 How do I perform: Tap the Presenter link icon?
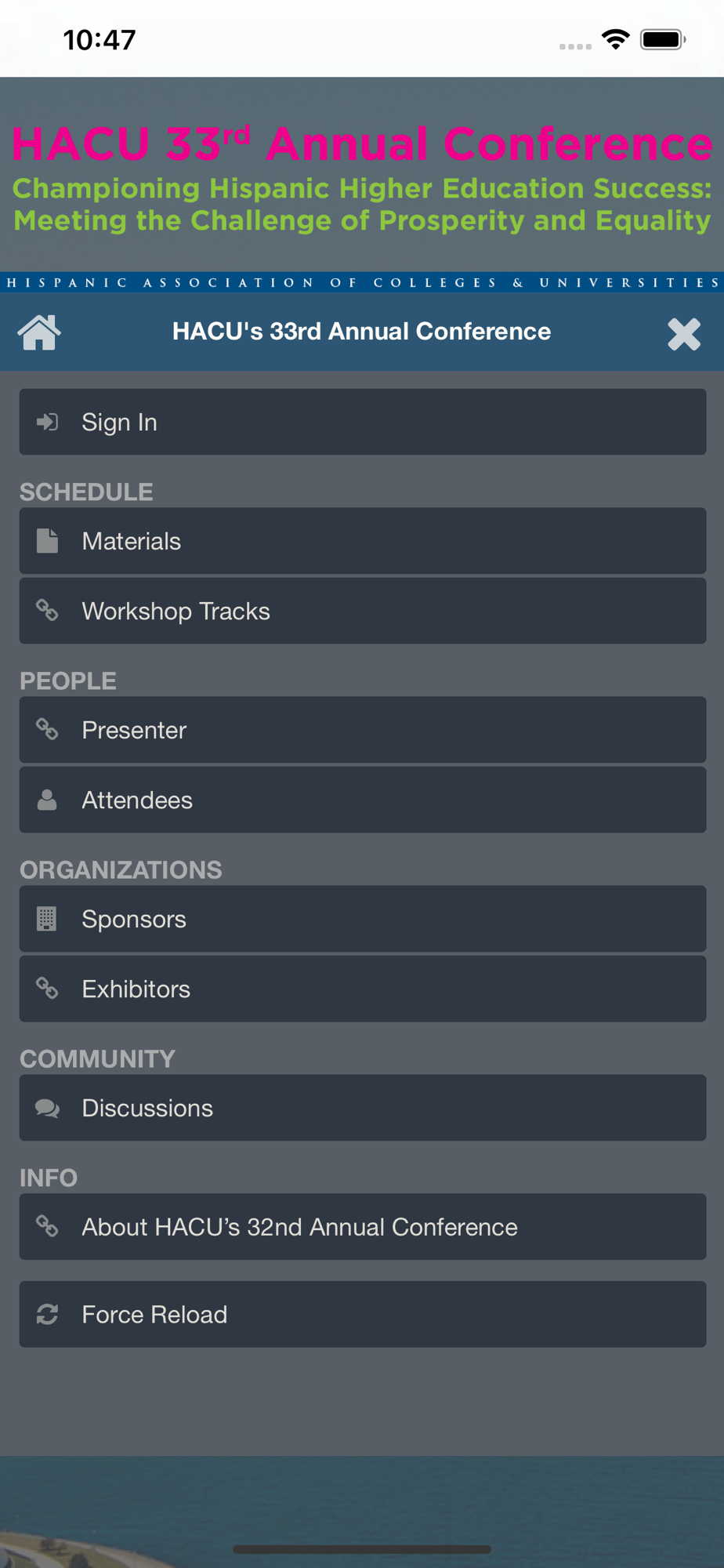(x=47, y=730)
